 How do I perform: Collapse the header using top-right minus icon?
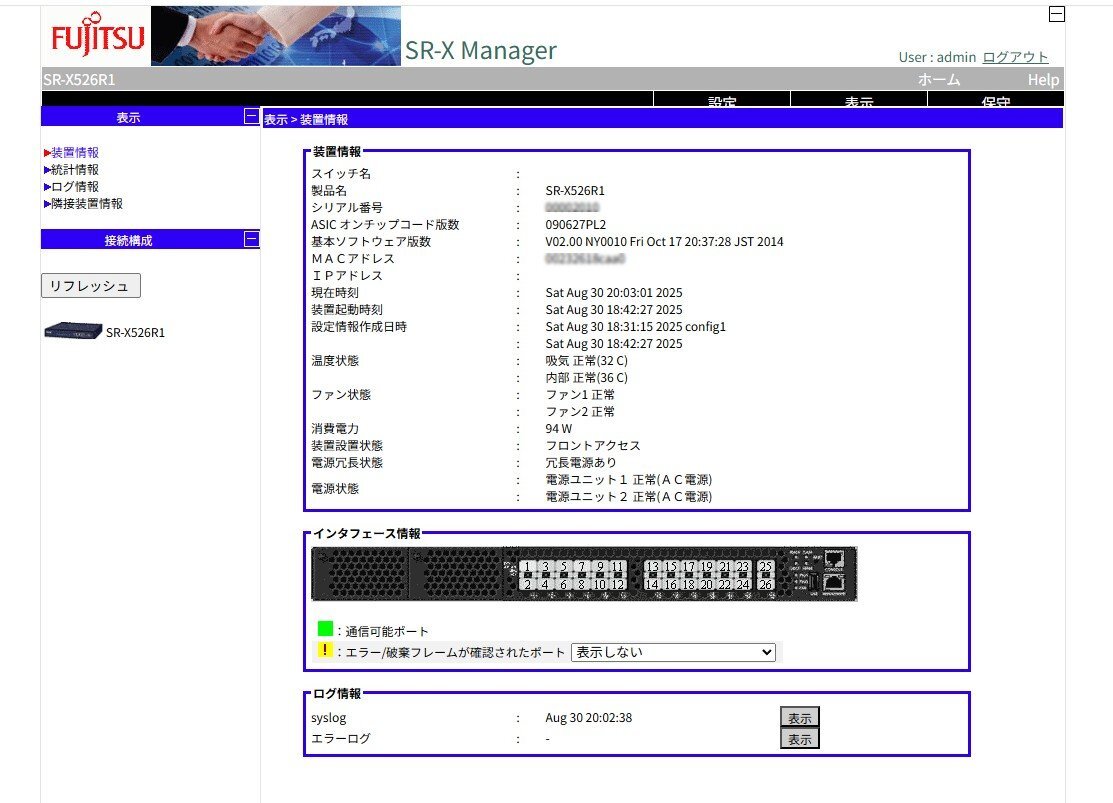pyautogui.click(x=1057, y=13)
